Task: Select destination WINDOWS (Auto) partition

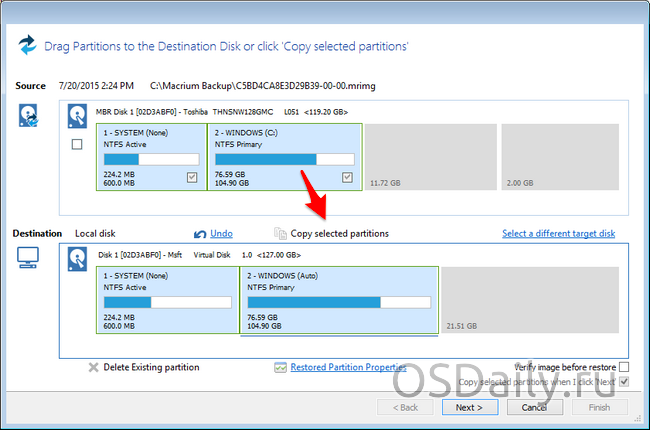Action: (338, 300)
